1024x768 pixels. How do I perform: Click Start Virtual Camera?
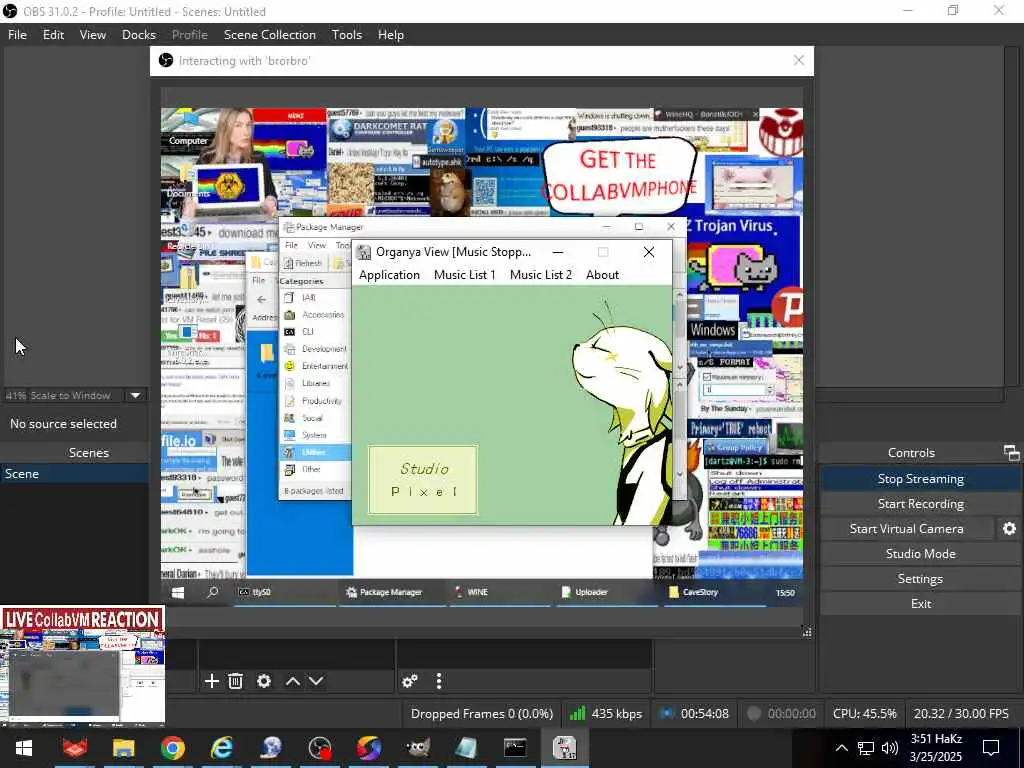[x=906, y=528]
